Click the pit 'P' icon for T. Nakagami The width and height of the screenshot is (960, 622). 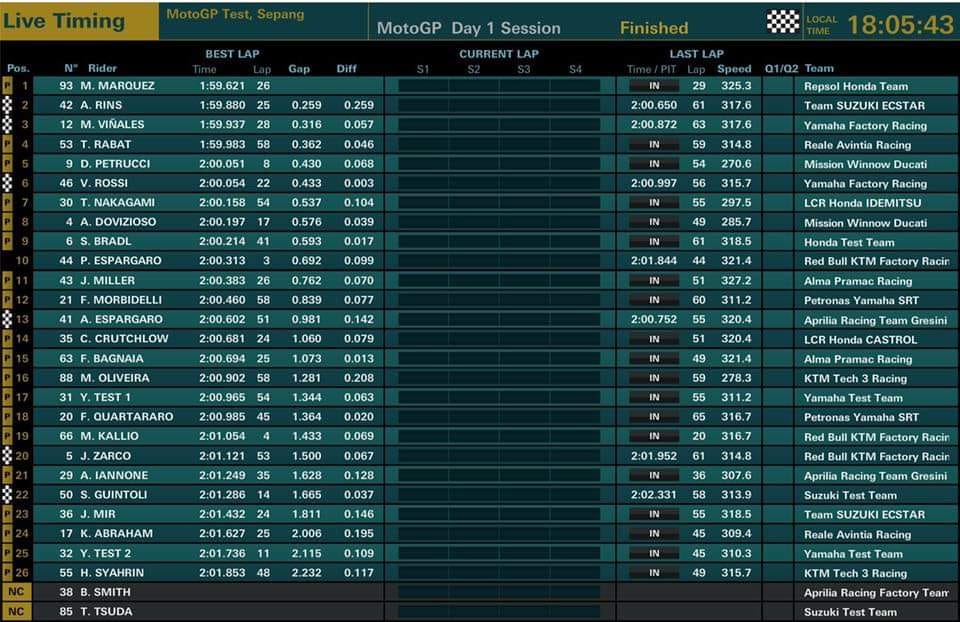click(7, 203)
